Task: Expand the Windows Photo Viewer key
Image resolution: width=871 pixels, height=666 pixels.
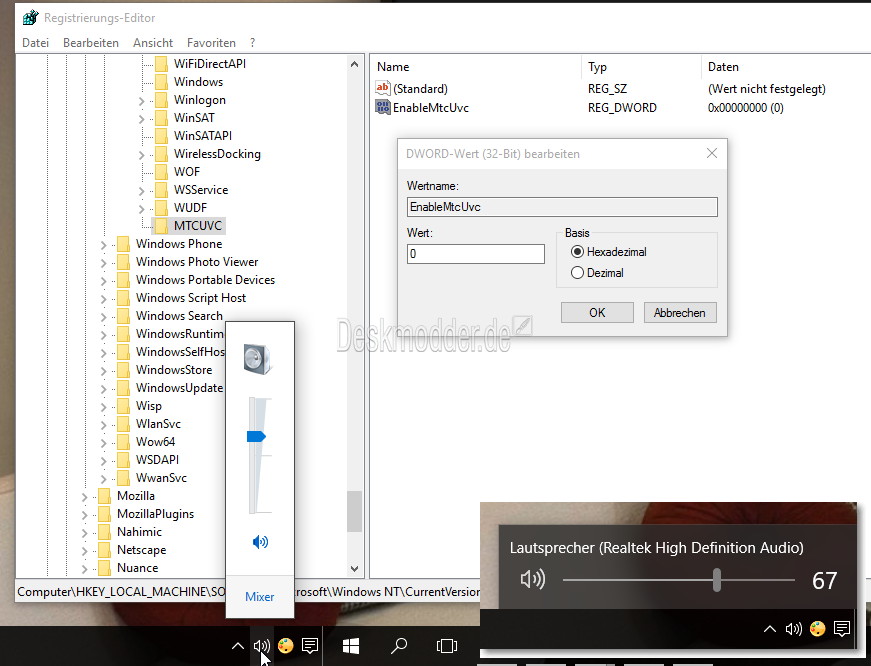Action: 104,263
